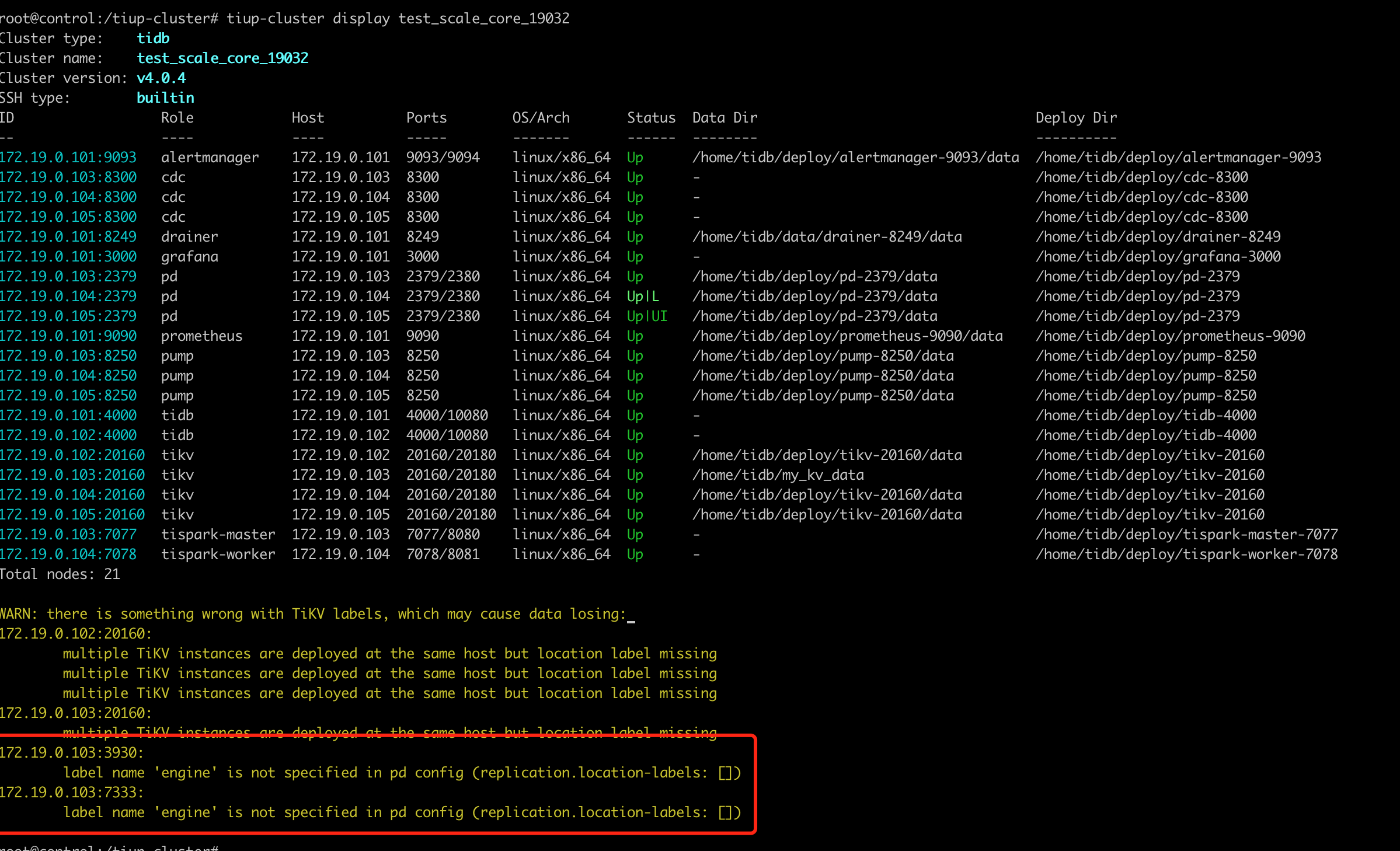Select deploy dir /home/tidb/deploy/tispark-worker-7078
This screenshot has width=1400, height=851.
1186,554
